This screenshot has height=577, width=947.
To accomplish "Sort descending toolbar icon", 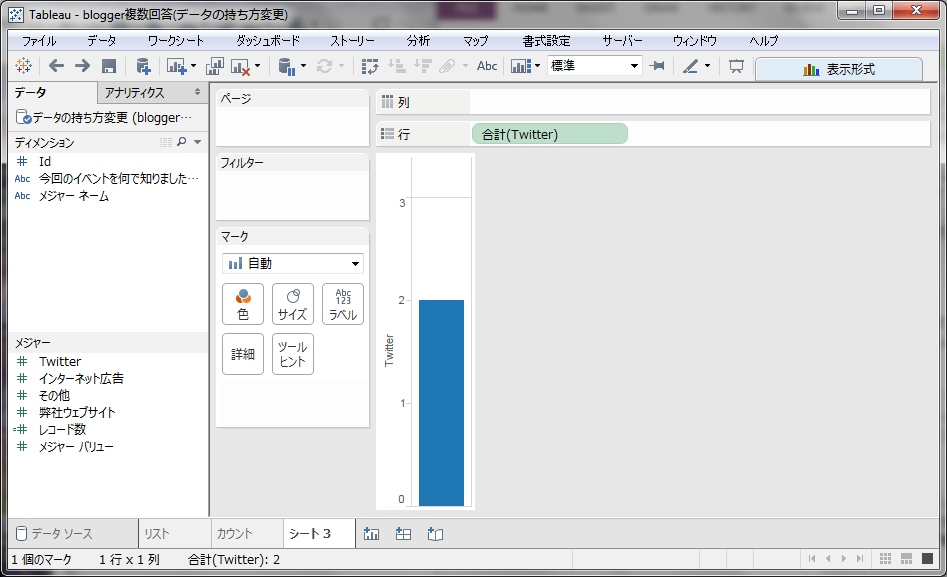I will pyautogui.click(x=423, y=66).
